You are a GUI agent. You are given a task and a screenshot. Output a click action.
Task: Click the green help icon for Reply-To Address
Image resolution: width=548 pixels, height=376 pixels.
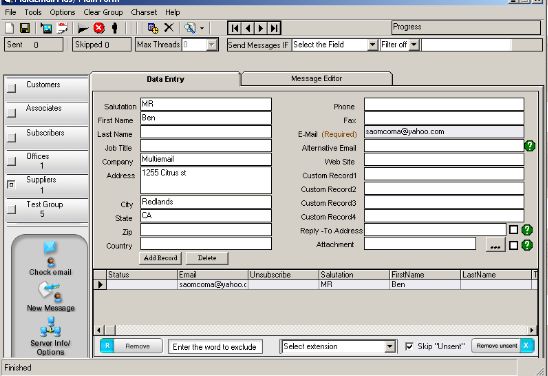click(527, 230)
